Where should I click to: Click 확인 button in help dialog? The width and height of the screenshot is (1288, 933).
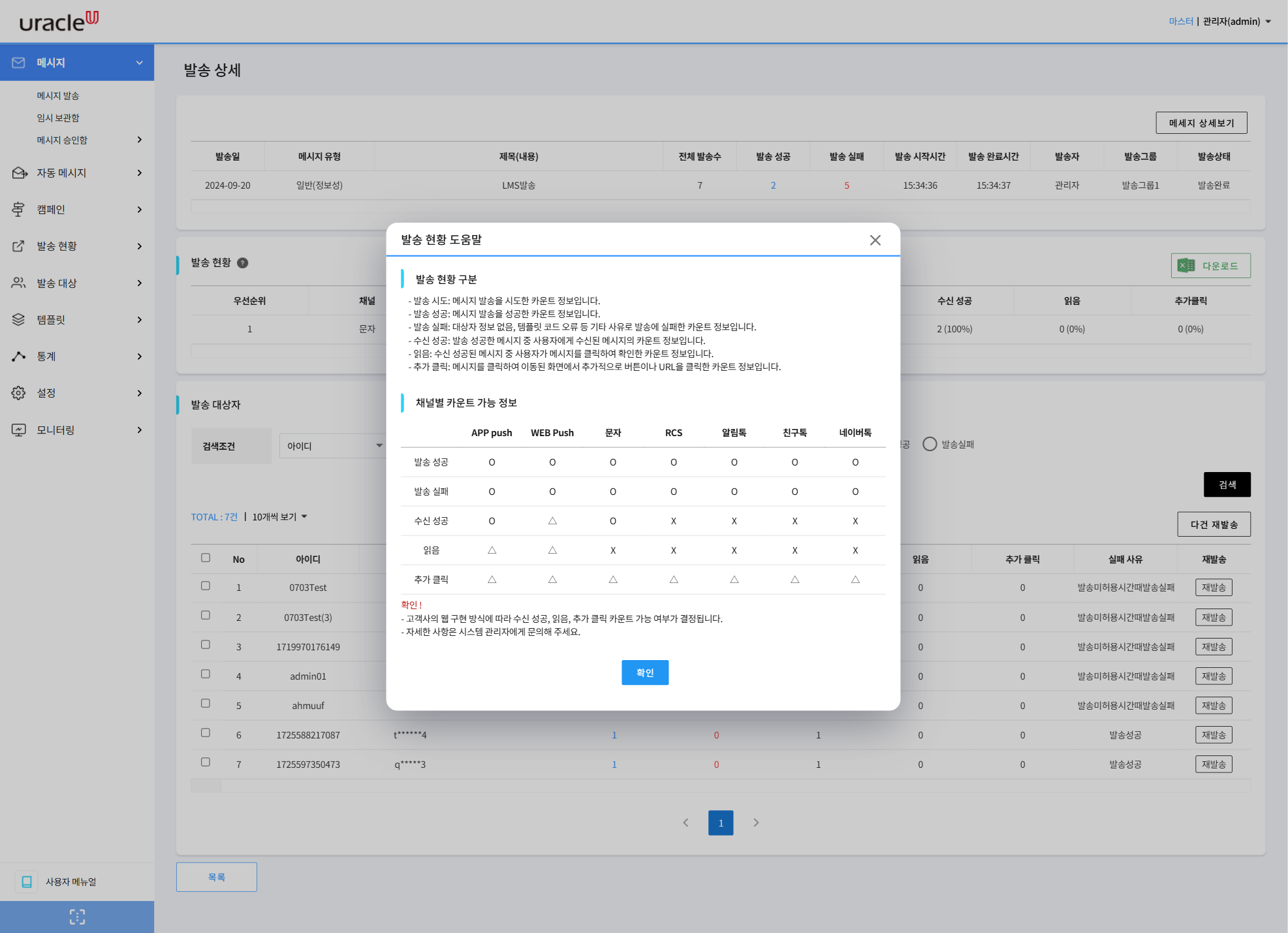pos(645,672)
